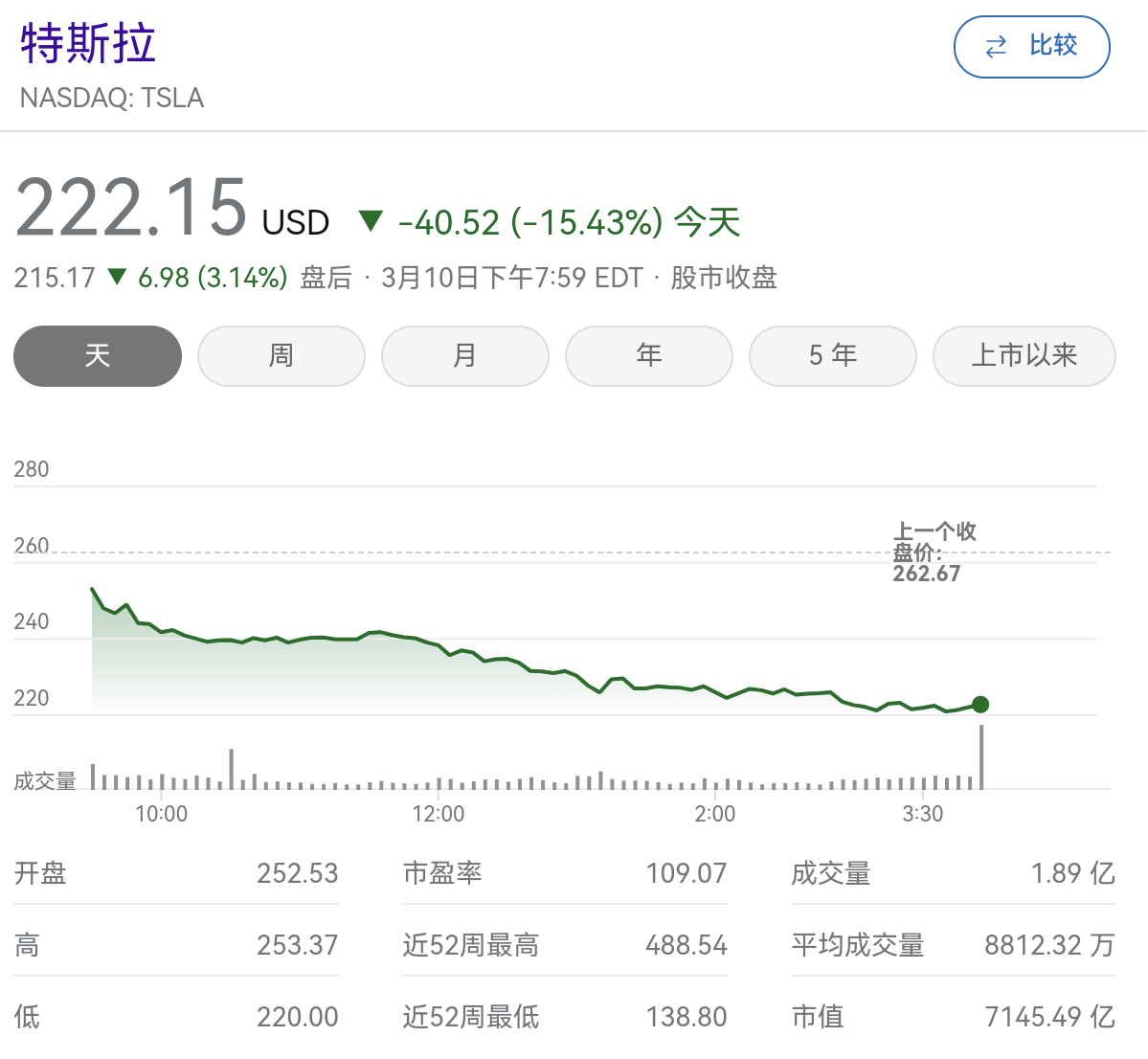Click the 市值 7145.49 亿 row
This screenshot has width=1148, height=1059.
pos(953,1017)
